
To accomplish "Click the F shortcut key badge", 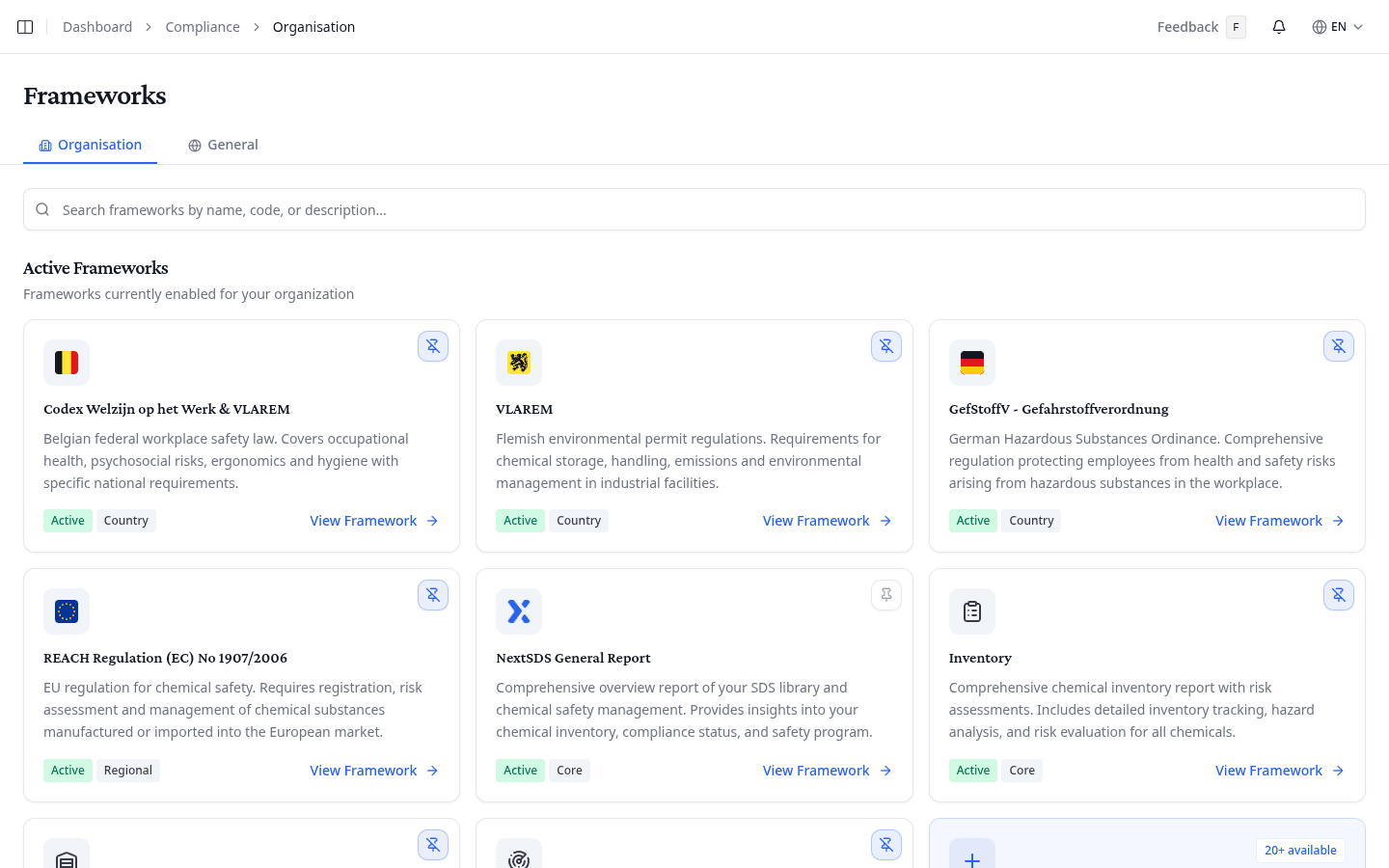I will pos(1236,27).
